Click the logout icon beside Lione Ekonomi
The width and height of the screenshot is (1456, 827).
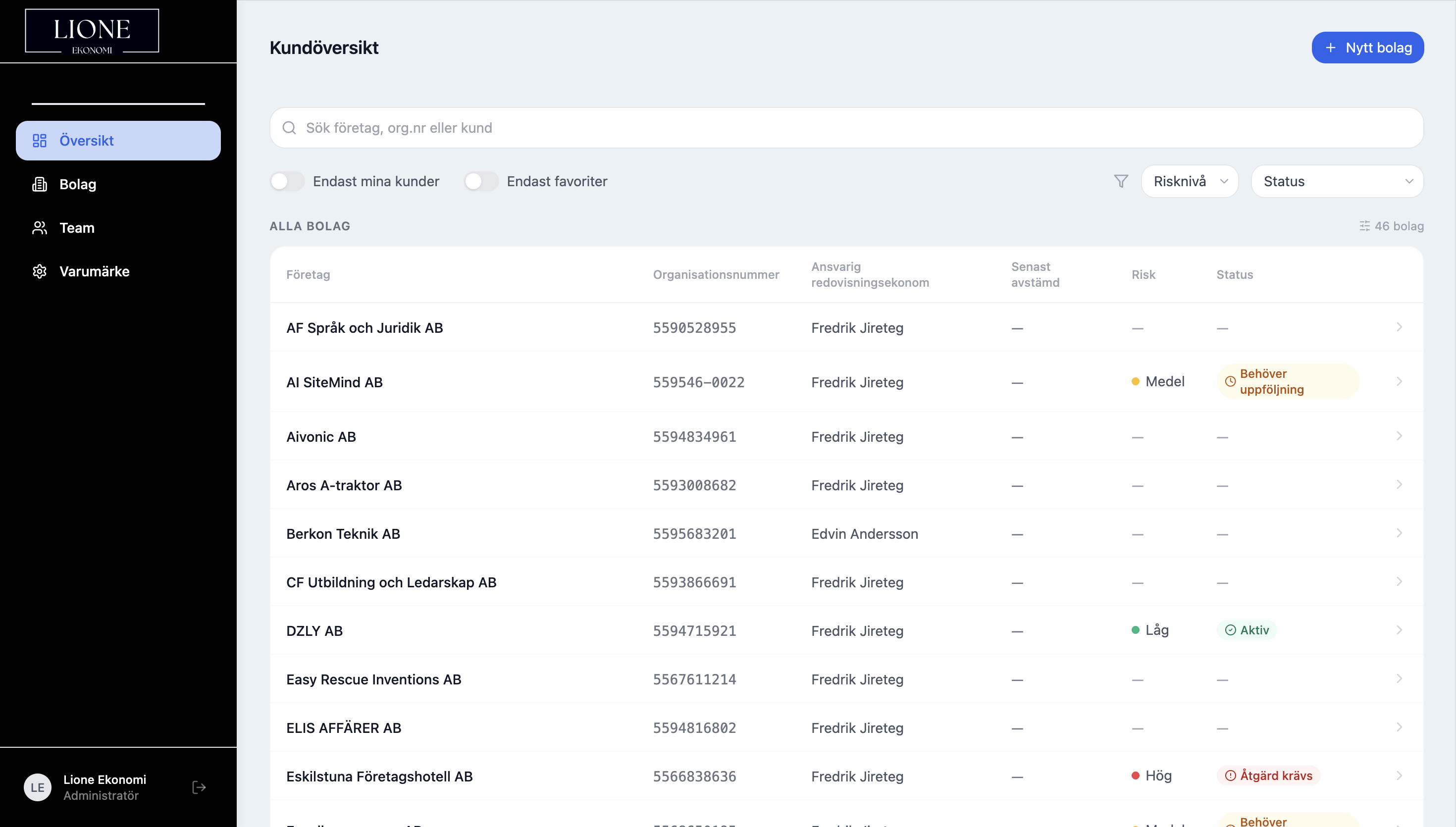point(199,787)
